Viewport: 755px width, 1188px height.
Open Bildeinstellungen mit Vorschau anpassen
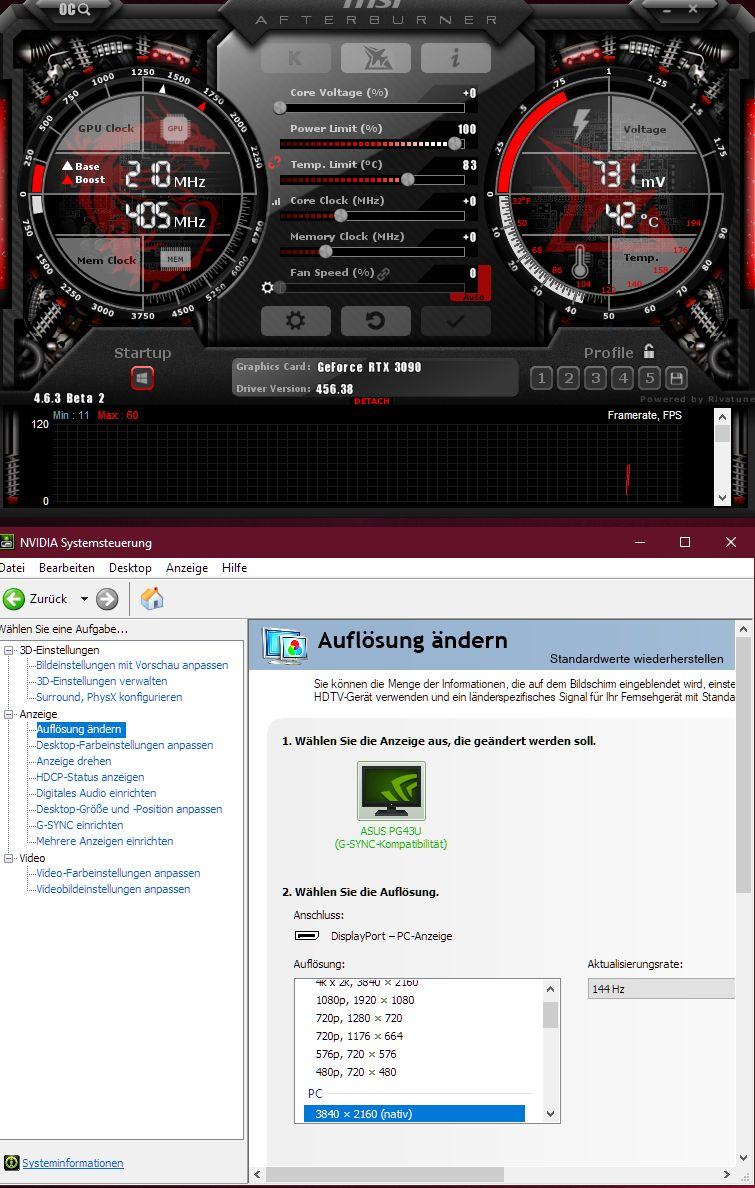(x=132, y=665)
